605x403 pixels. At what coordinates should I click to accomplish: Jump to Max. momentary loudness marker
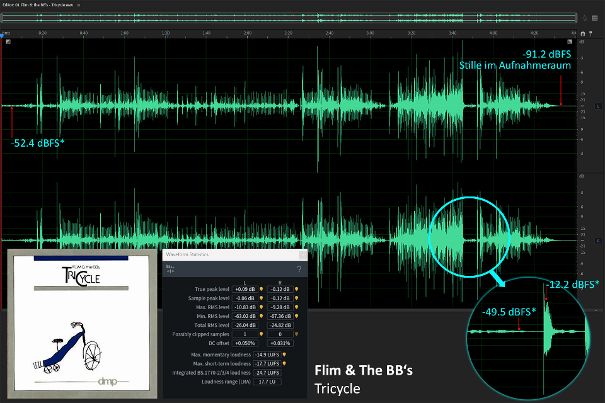pyautogui.click(x=286, y=354)
